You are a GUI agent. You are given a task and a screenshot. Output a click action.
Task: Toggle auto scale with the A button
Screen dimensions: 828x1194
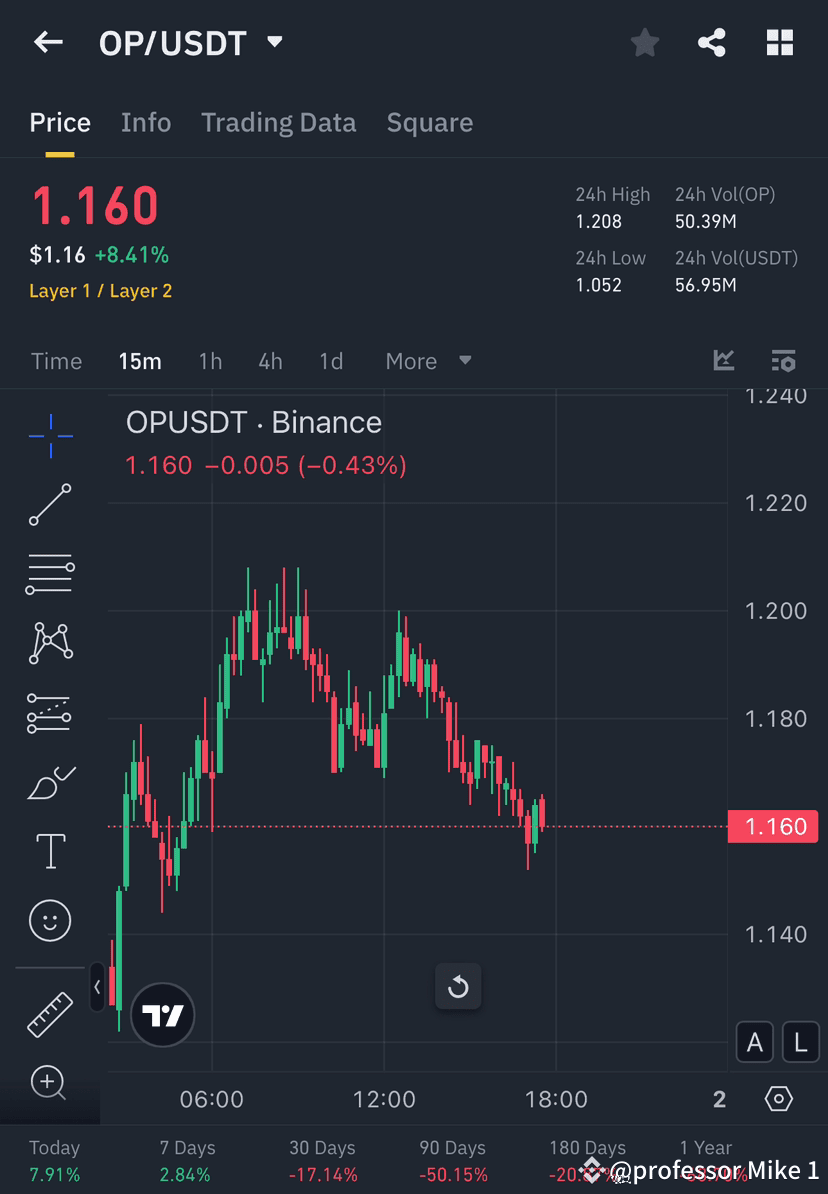tap(755, 1042)
